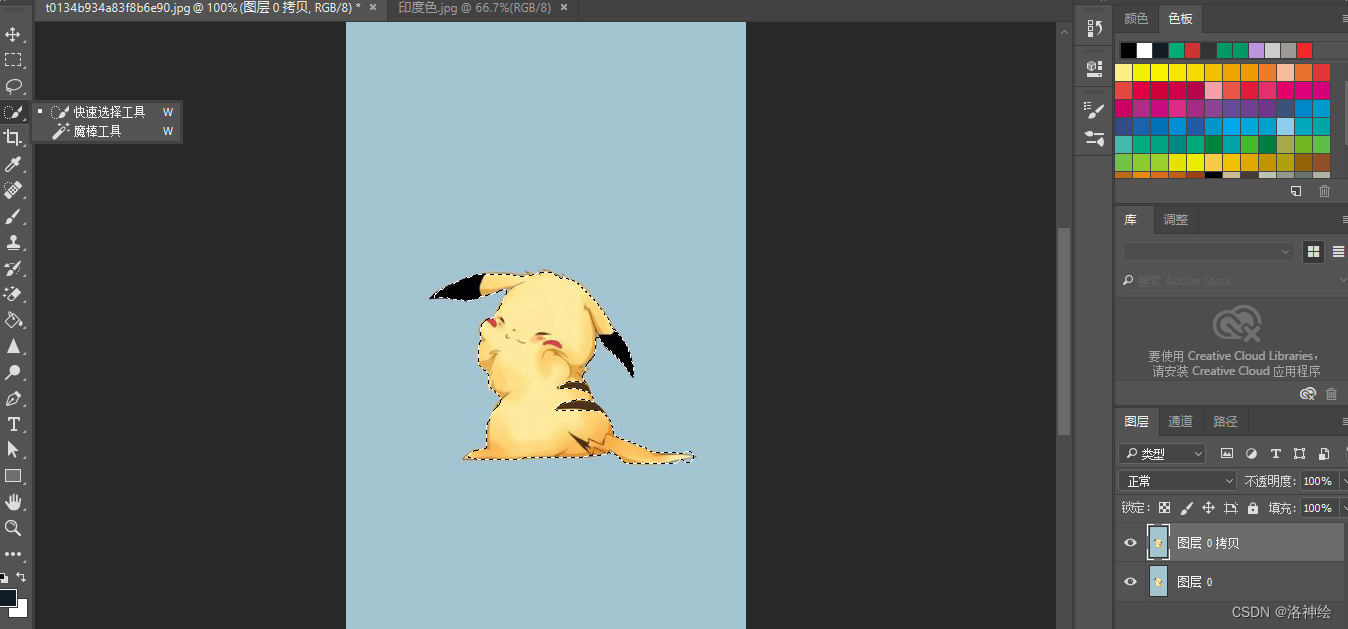Switch to the 调整 panel tab
1348x629 pixels.
(x=1176, y=220)
